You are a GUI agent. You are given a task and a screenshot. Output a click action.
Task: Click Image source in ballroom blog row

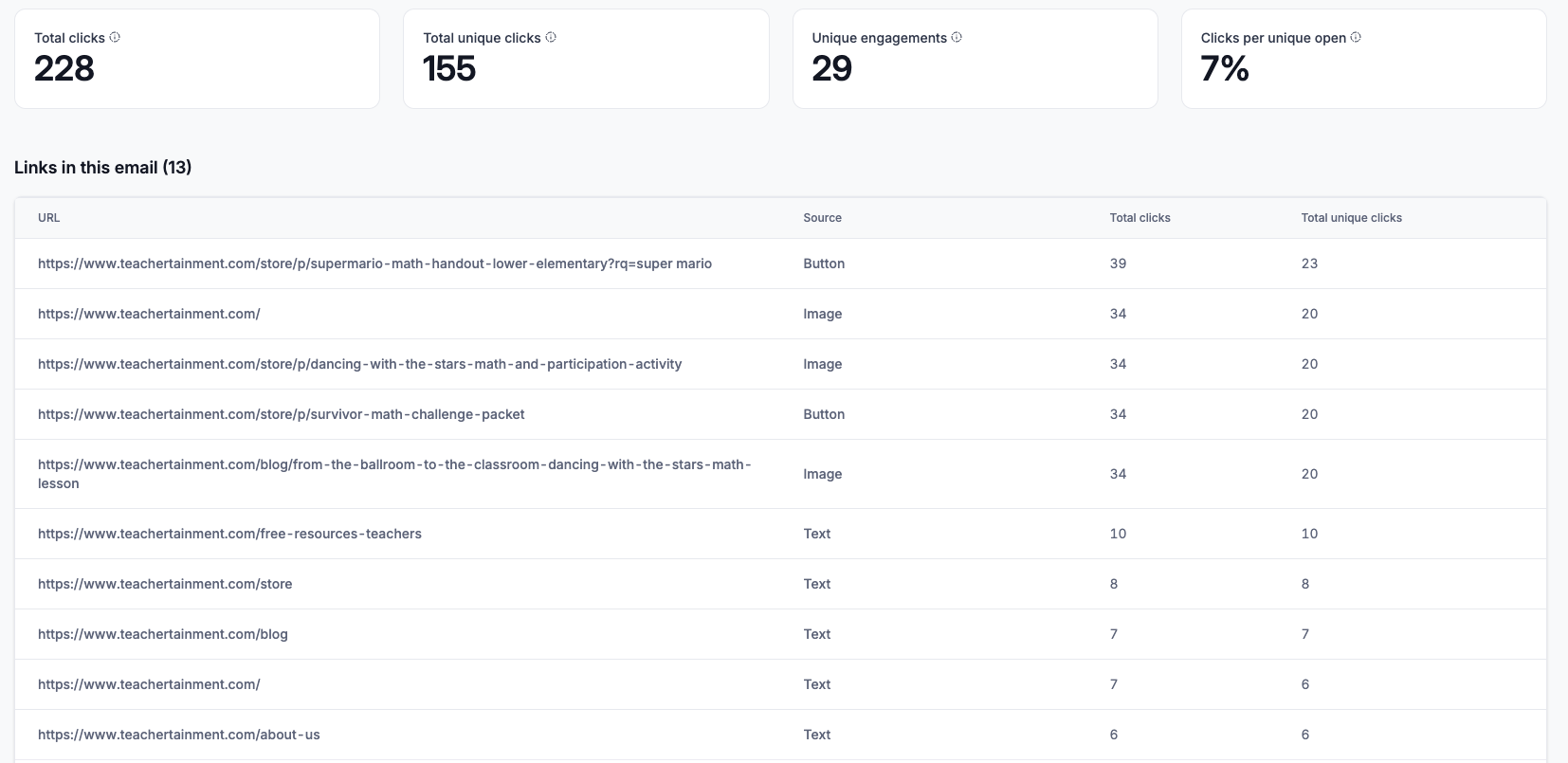click(823, 474)
